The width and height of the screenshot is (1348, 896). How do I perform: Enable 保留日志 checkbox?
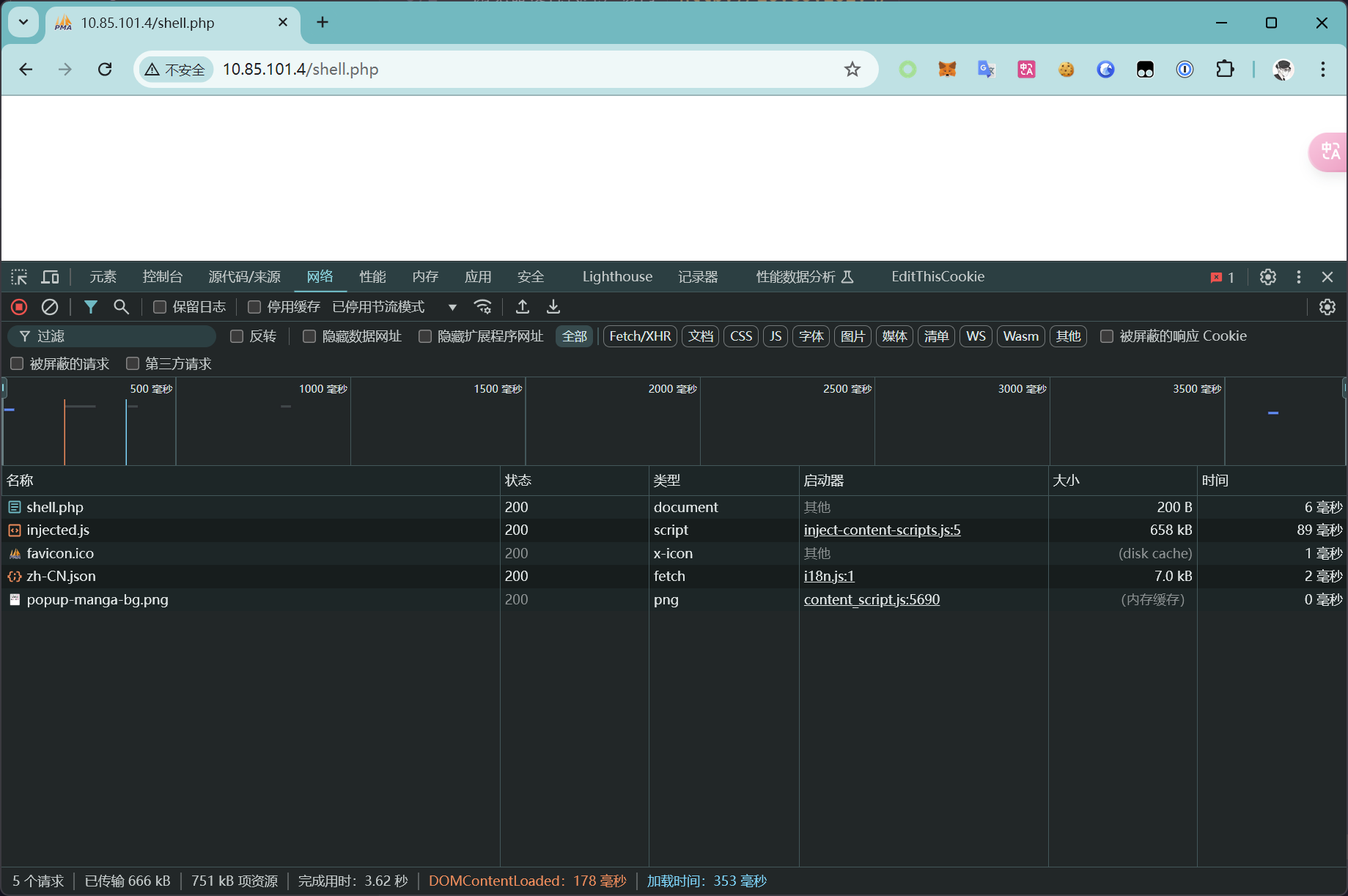159,307
